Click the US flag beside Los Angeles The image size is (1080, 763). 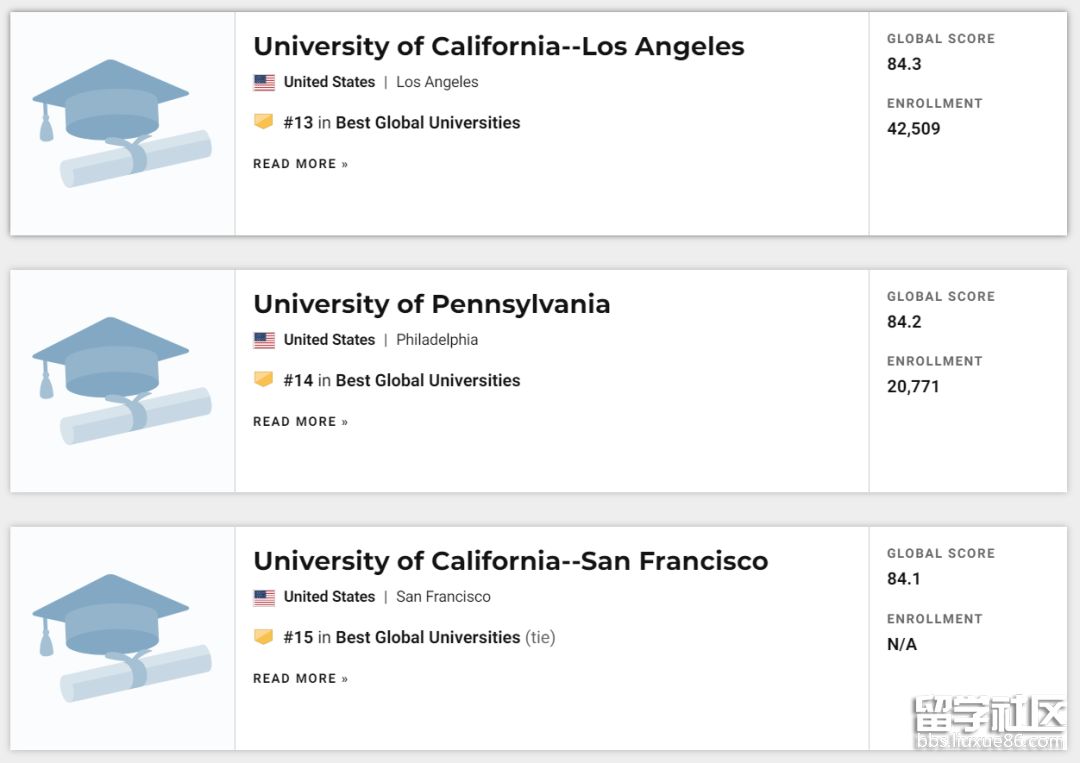[264, 83]
